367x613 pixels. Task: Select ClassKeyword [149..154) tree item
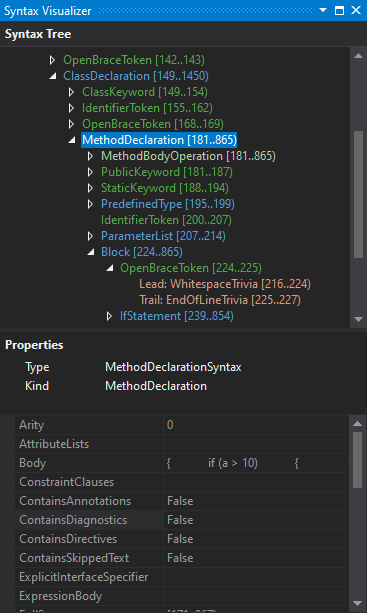pos(145,92)
